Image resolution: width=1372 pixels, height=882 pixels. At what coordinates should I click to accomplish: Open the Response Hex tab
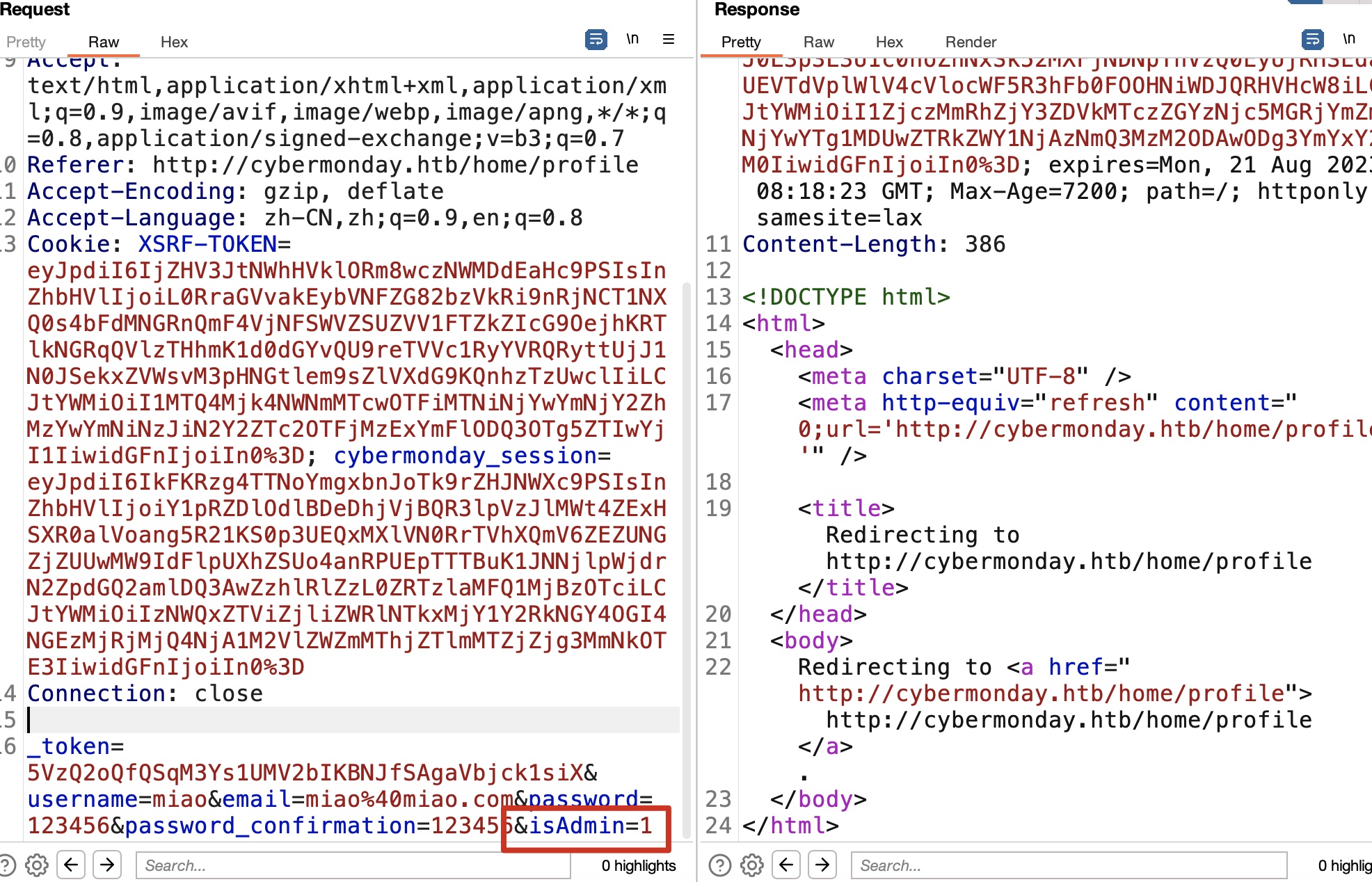click(x=889, y=42)
